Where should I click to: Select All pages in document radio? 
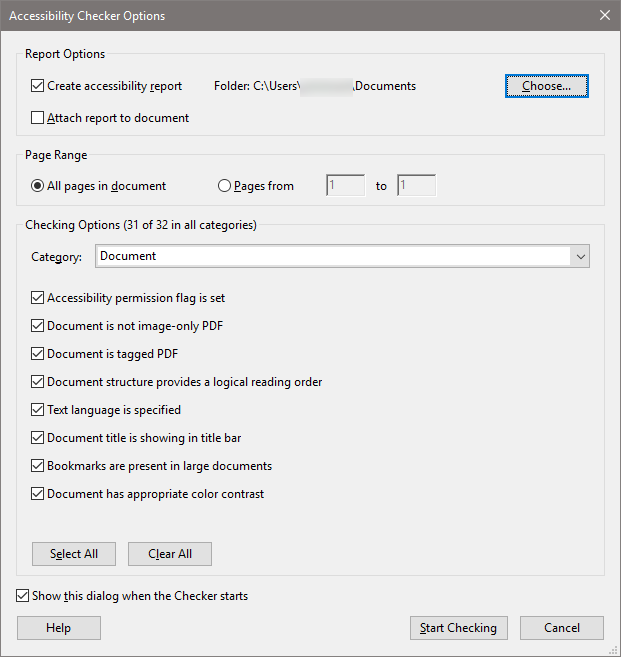tap(38, 186)
